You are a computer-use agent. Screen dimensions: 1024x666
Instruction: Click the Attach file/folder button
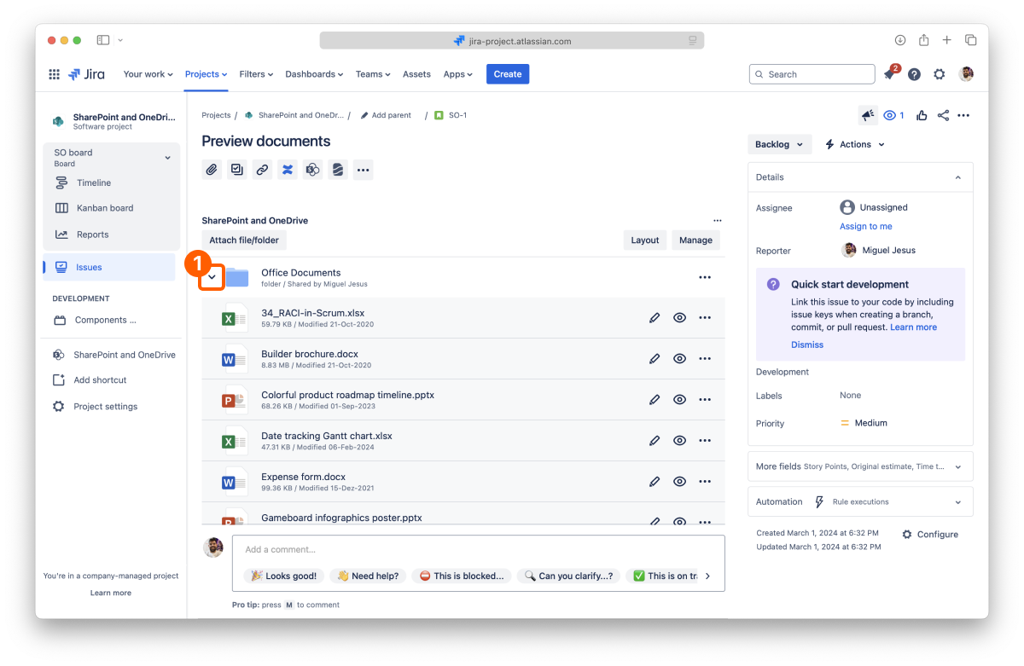tap(244, 240)
